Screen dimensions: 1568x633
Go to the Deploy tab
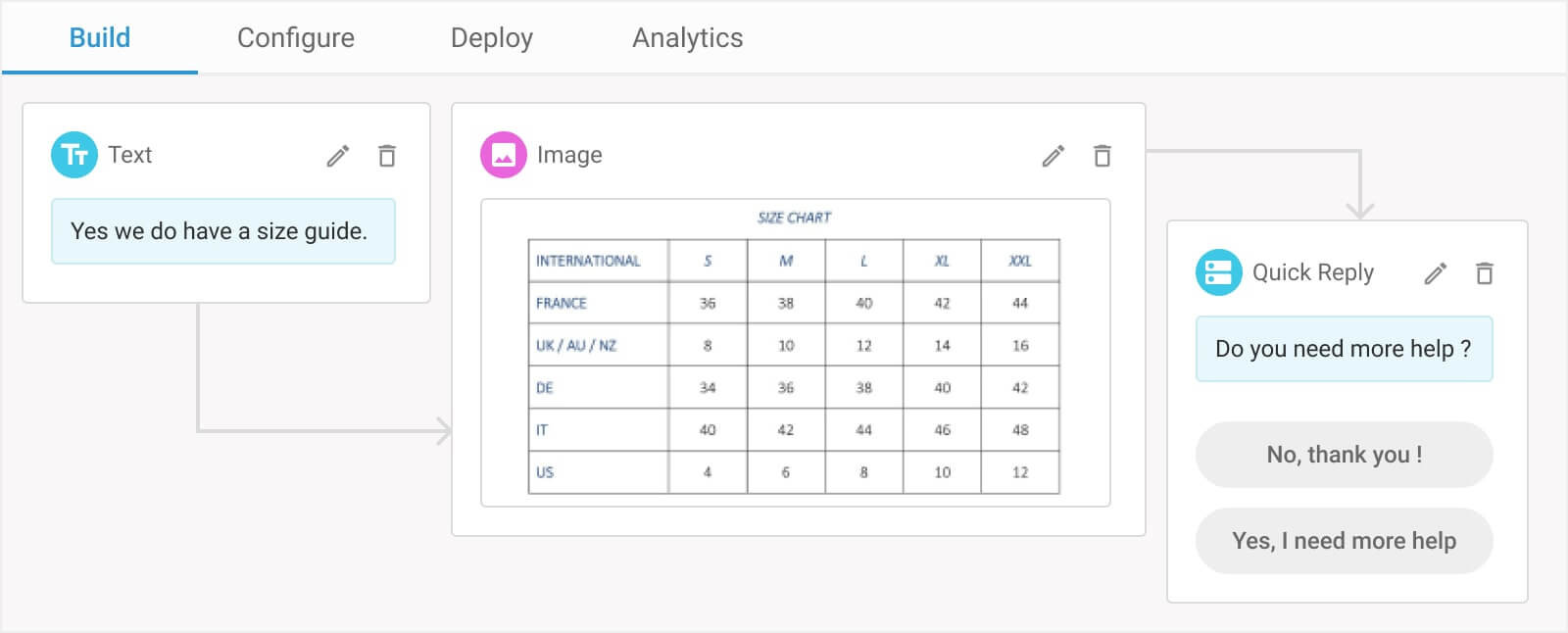[492, 37]
